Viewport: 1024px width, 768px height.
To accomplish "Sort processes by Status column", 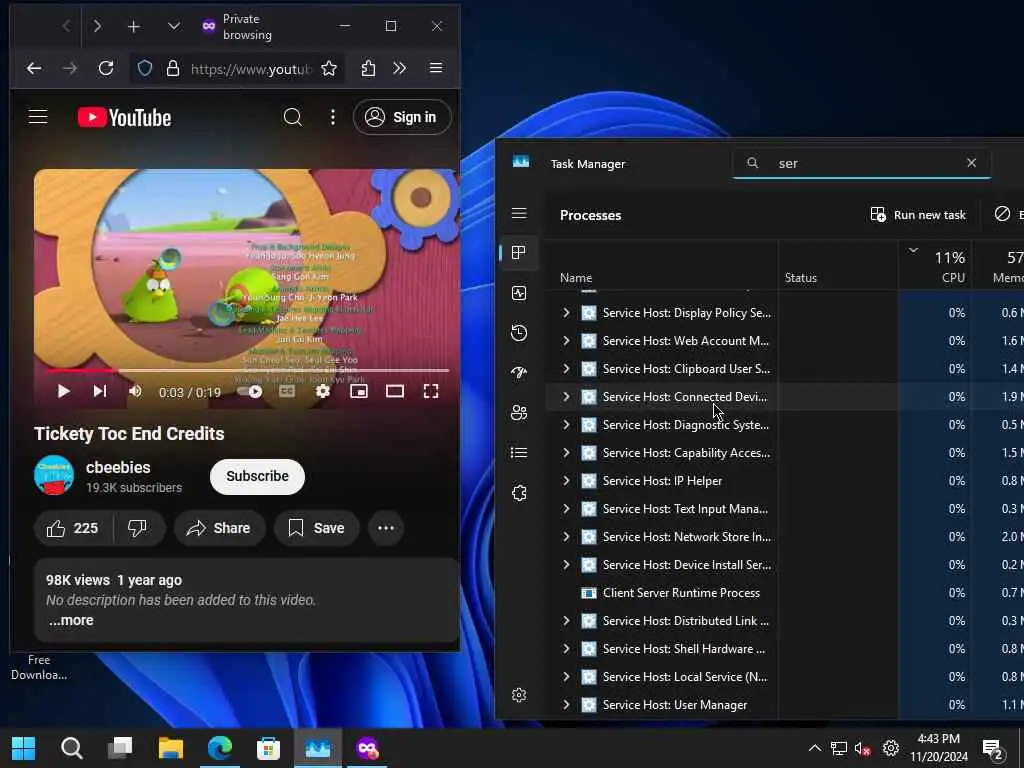I will tap(838, 264).
